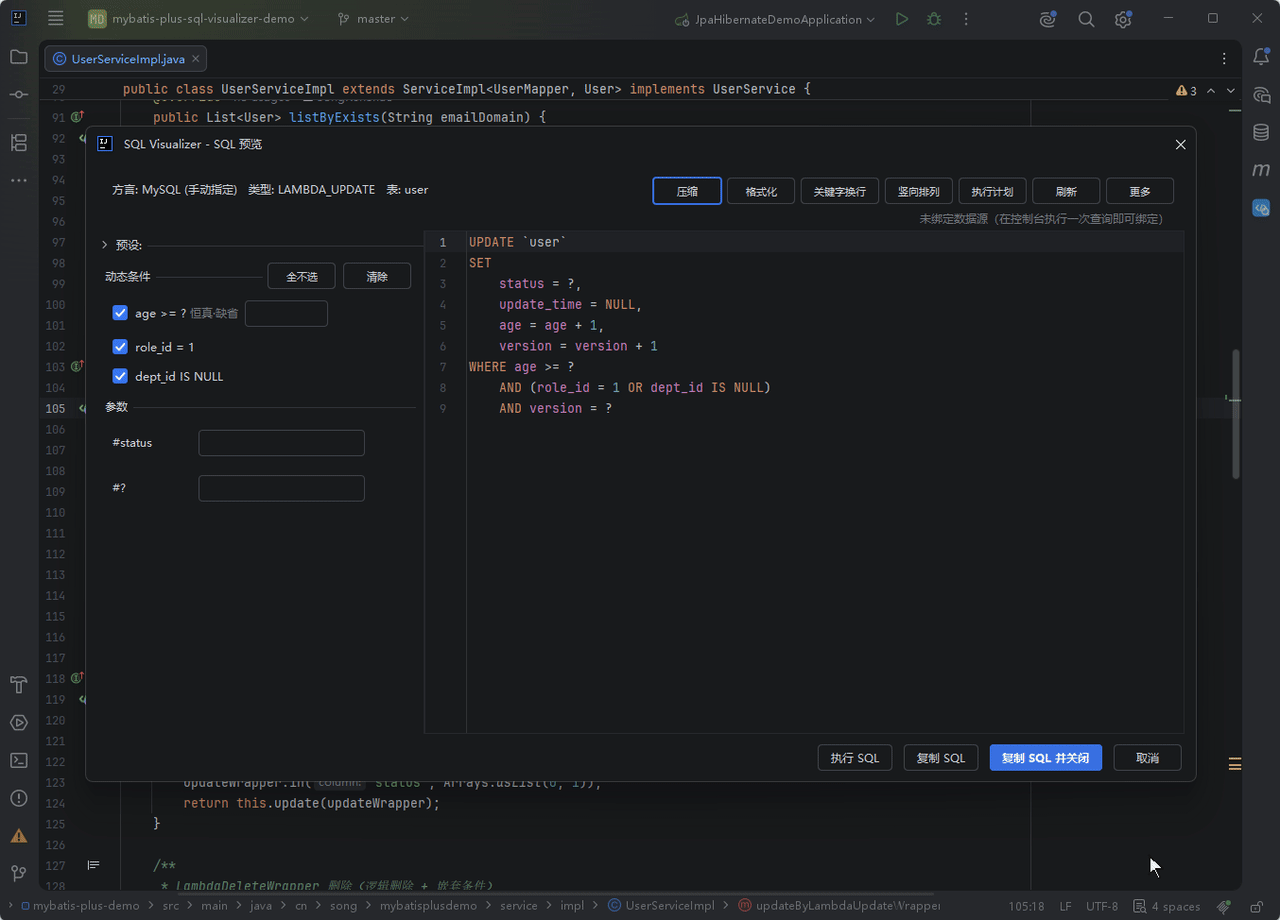
Task: Open the main hamburger menu
Action: pyautogui.click(x=55, y=19)
